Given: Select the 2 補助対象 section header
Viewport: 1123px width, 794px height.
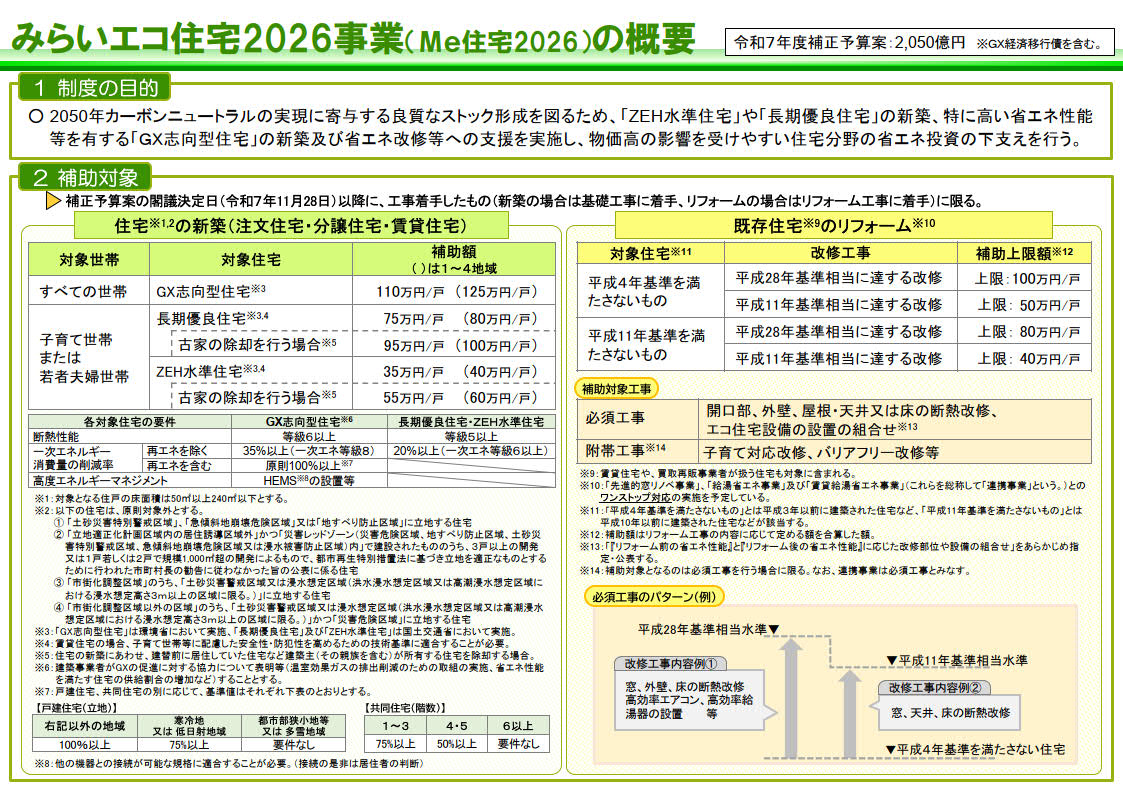Looking at the screenshot, I should (x=86, y=178).
